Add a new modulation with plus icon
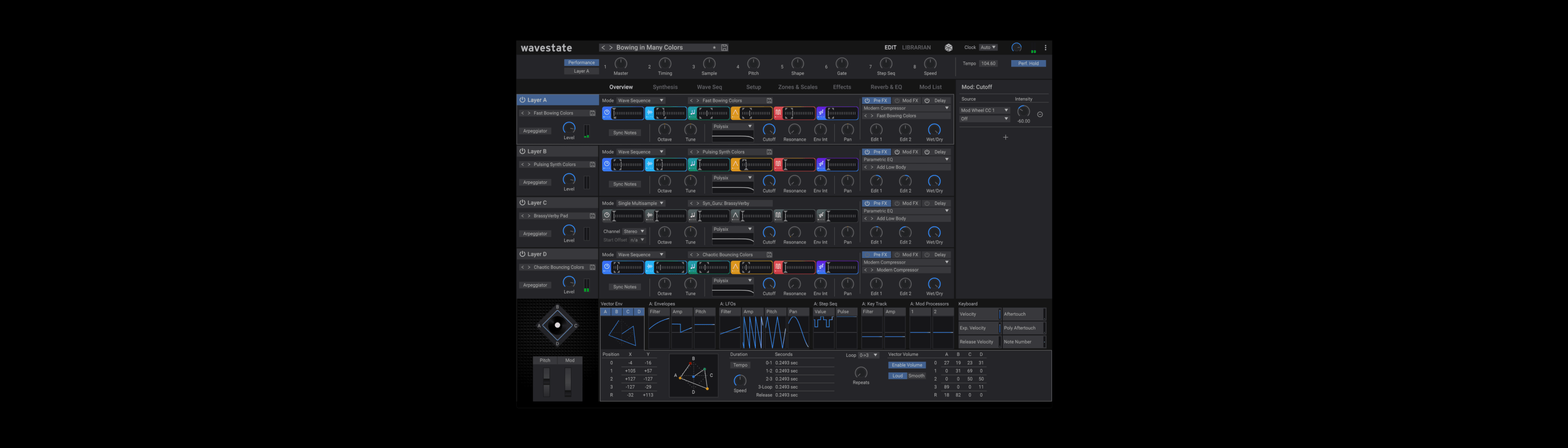The height and width of the screenshot is (448, 1568). 1005,137
